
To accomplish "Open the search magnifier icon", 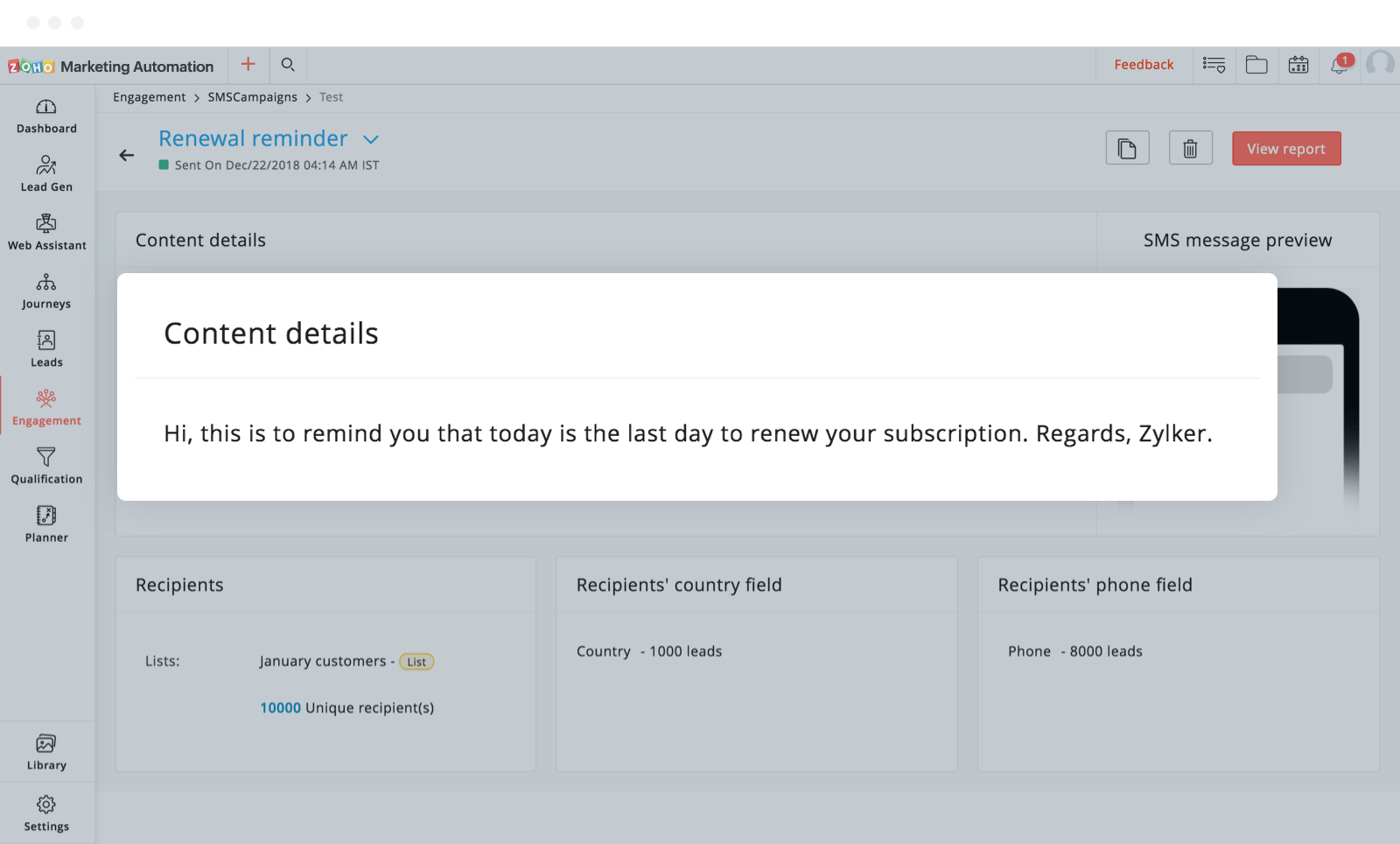I will pos(288,65).
